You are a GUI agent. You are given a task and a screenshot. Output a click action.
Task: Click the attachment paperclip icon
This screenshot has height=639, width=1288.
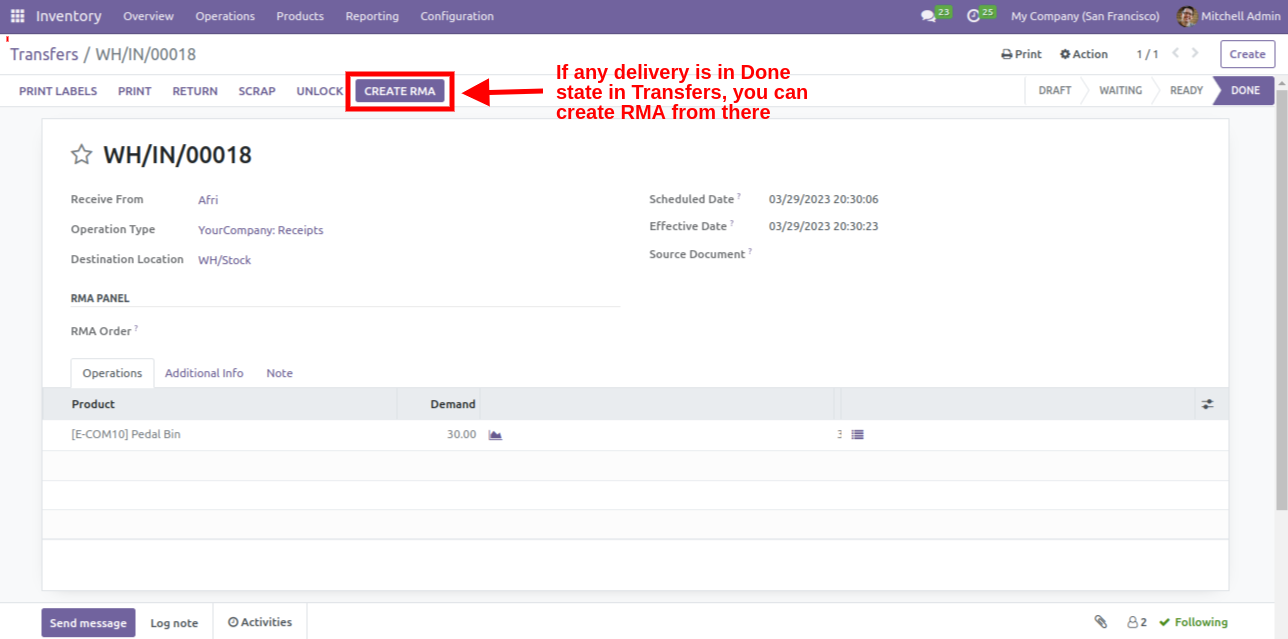coord(1101,622)
